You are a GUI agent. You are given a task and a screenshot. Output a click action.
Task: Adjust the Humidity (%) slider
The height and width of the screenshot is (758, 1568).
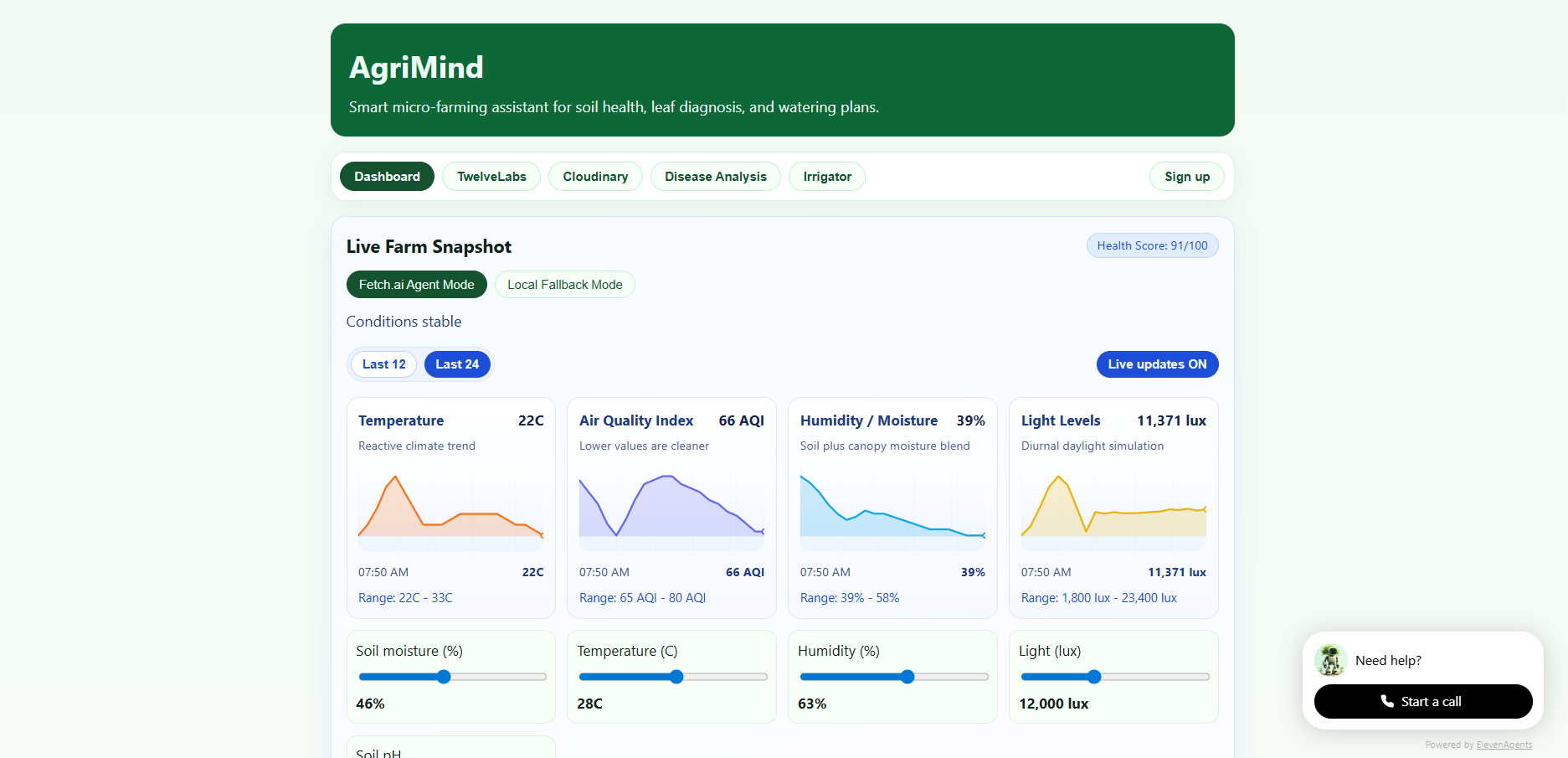click(894, 677)
